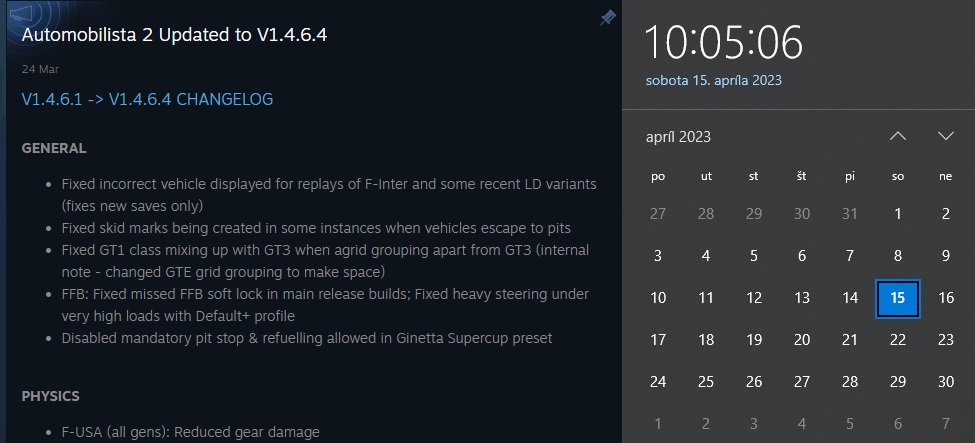Open the "sobota 15. apríla 2023" date link
Image resolution: width=975 pixels, height=443 pixels.
714,80
